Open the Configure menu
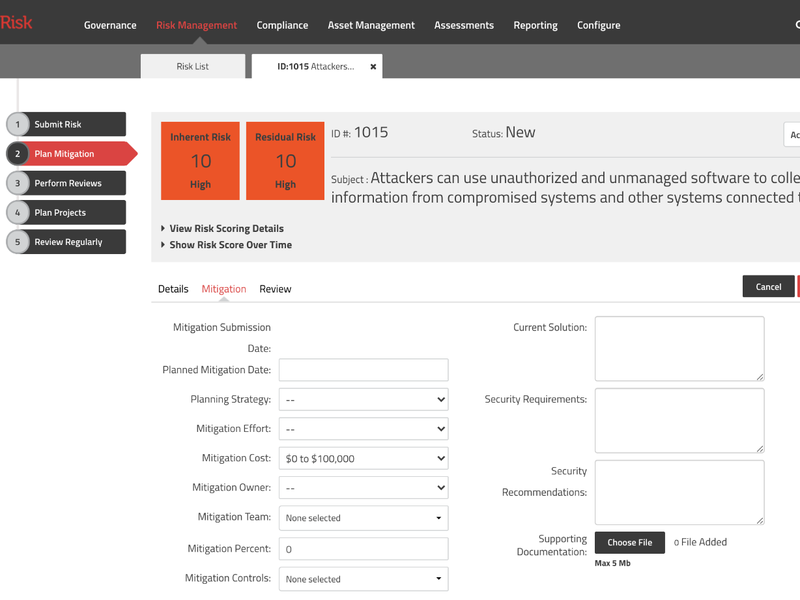 click(x=598, y=25)
